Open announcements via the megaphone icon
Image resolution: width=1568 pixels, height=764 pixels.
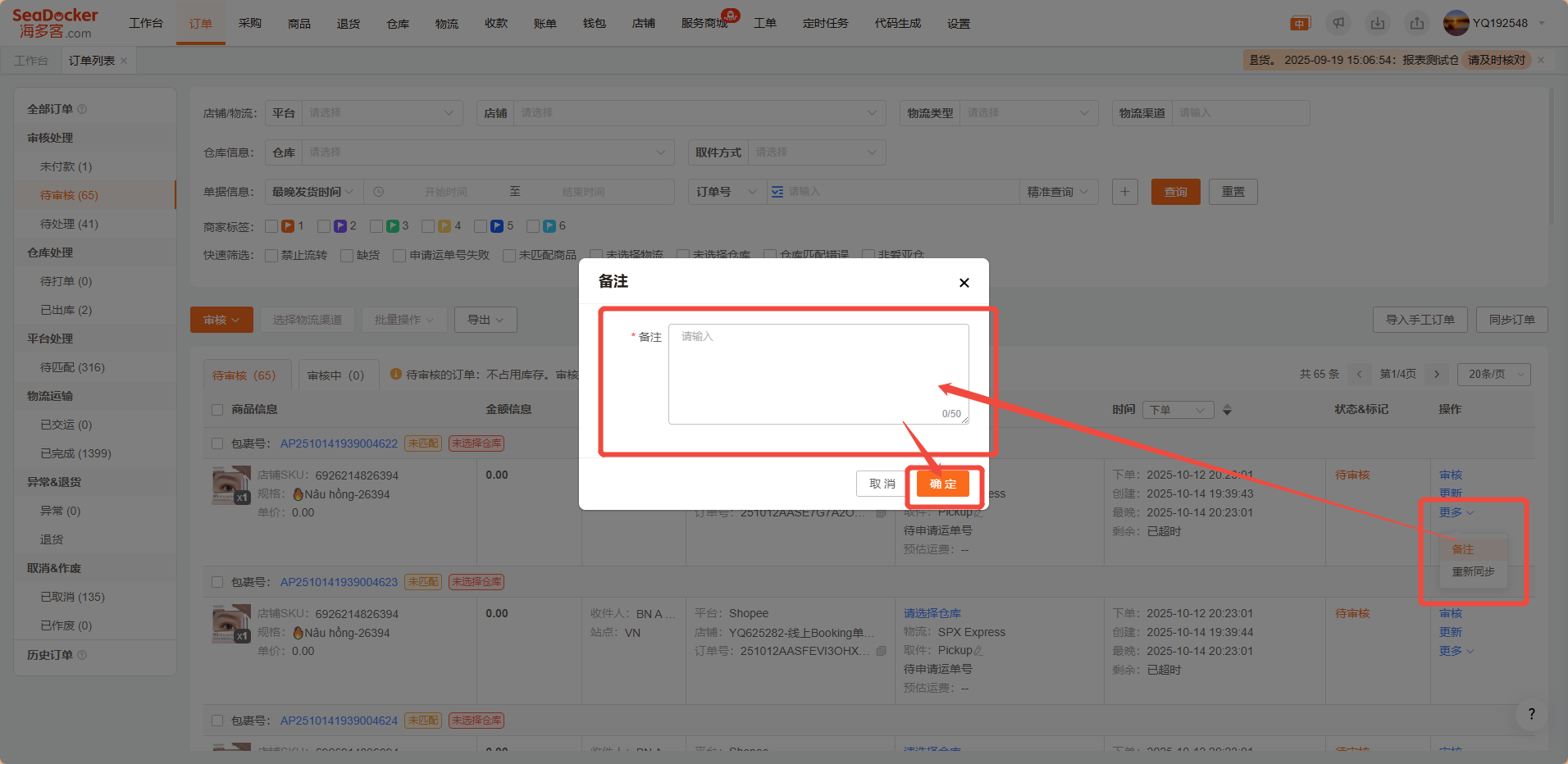pos(1338,24)
